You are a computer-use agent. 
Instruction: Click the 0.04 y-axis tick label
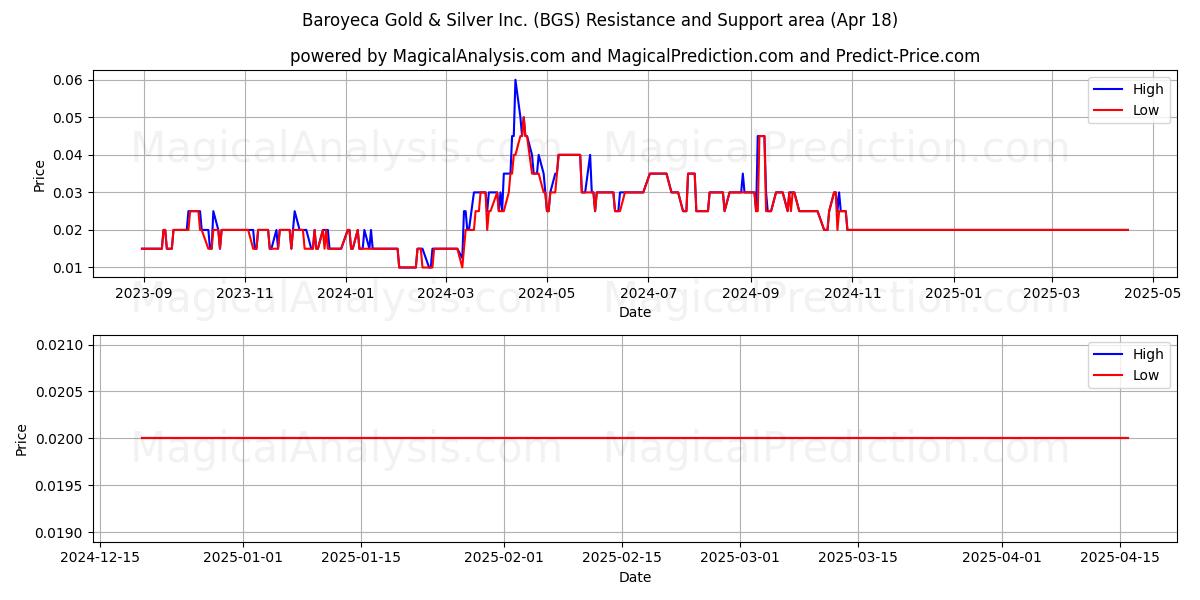point(66,155)
